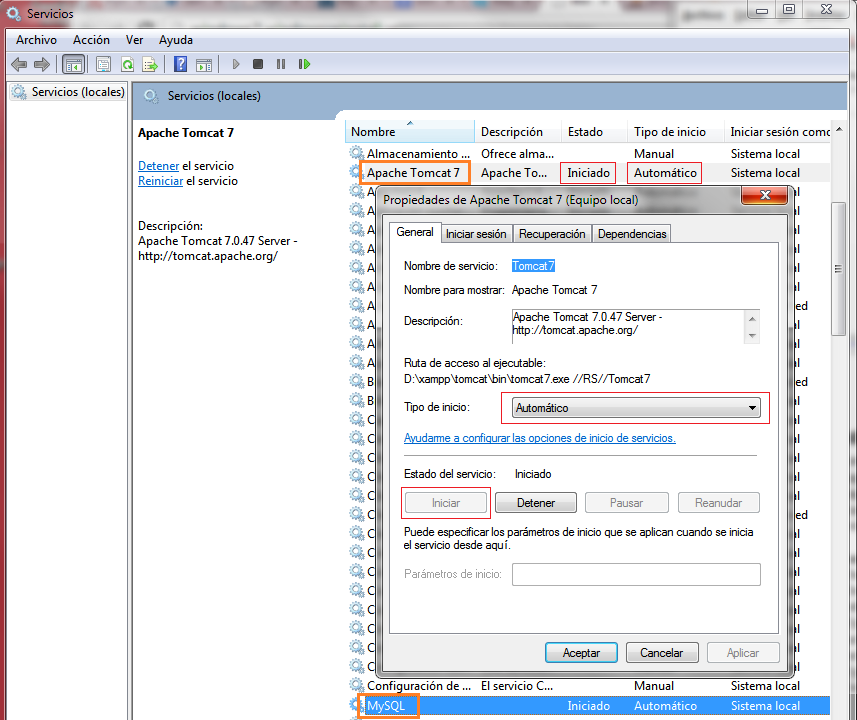Viewport: 857px width, 720px height.
Task: Click the greyed Iniciar button
Action: (x=445, y=503)
